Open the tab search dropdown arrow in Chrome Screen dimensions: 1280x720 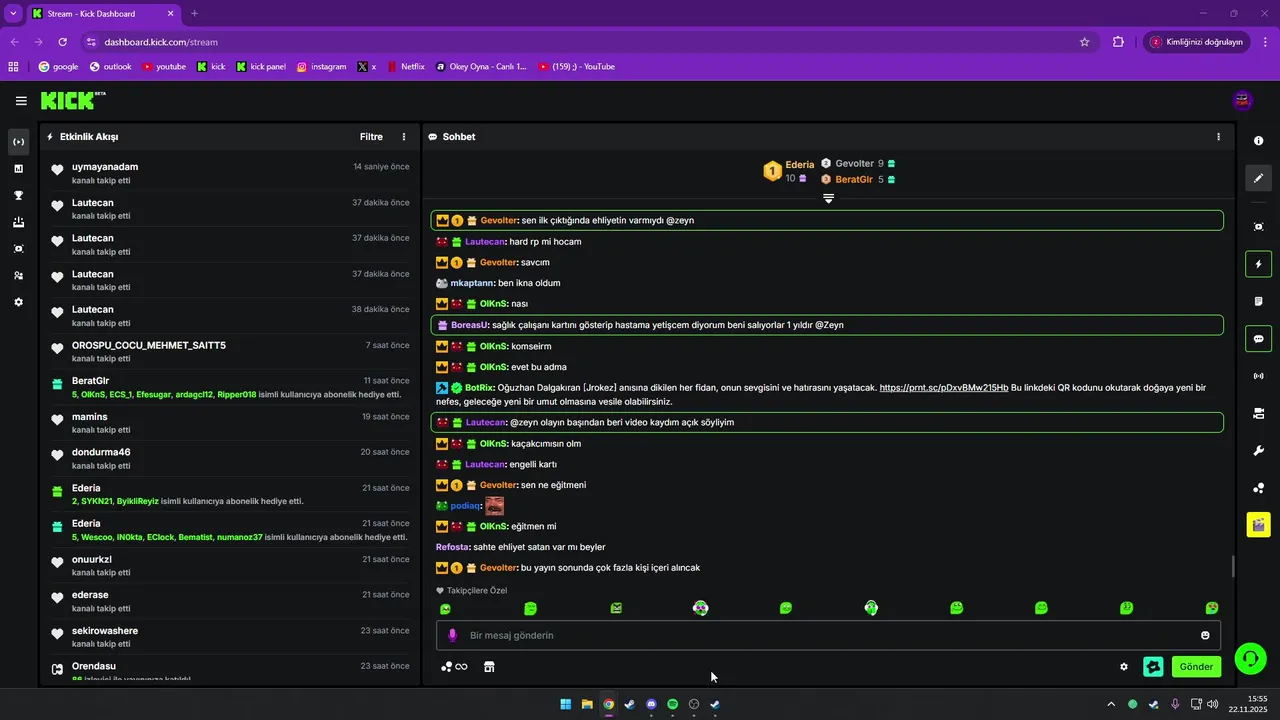[x=13, y=14]
